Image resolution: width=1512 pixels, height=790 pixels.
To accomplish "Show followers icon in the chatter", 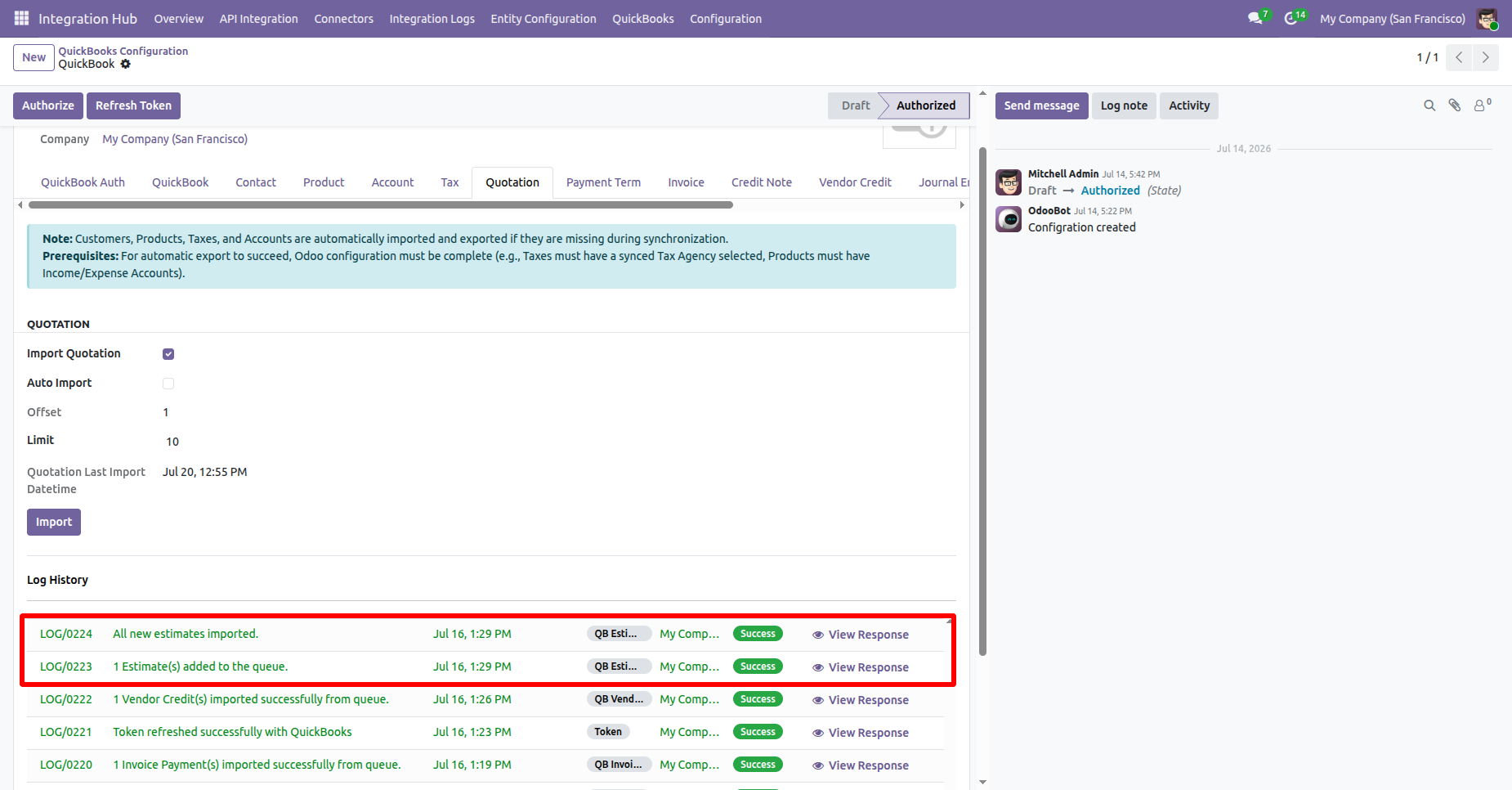I will [1482, 105].
